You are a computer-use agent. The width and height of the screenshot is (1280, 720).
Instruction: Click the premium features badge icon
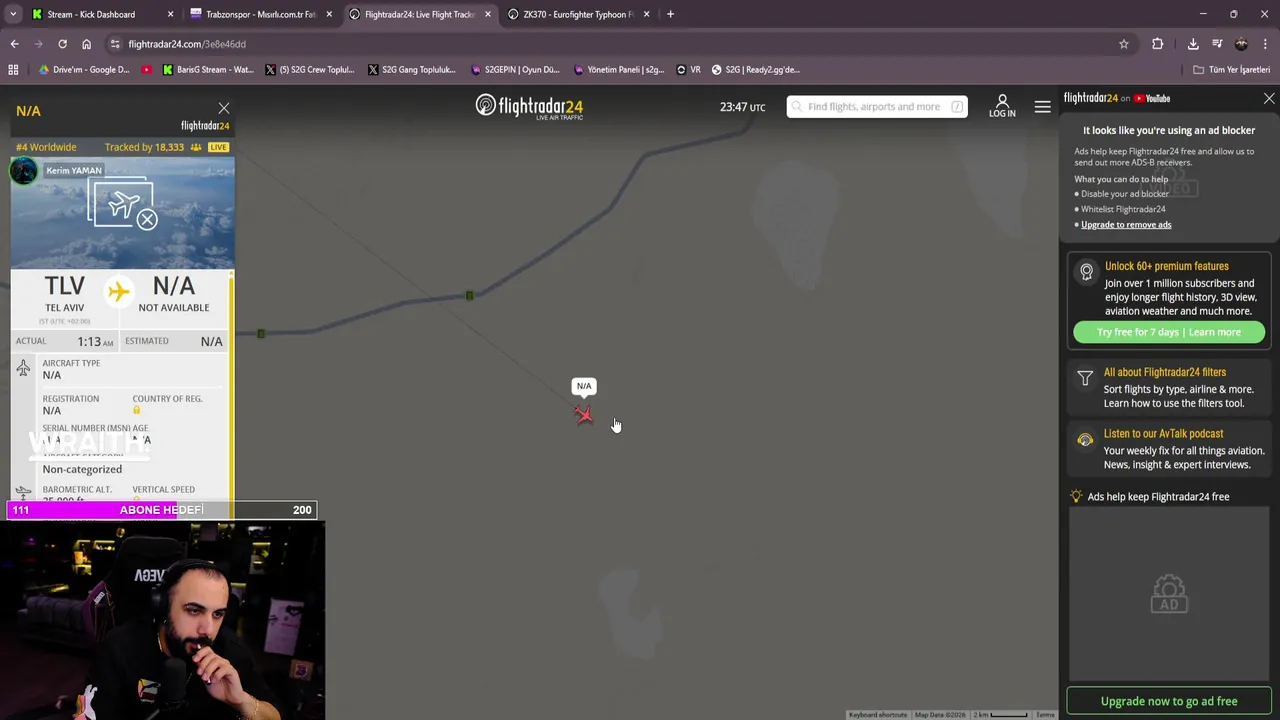pos(1086,273)
